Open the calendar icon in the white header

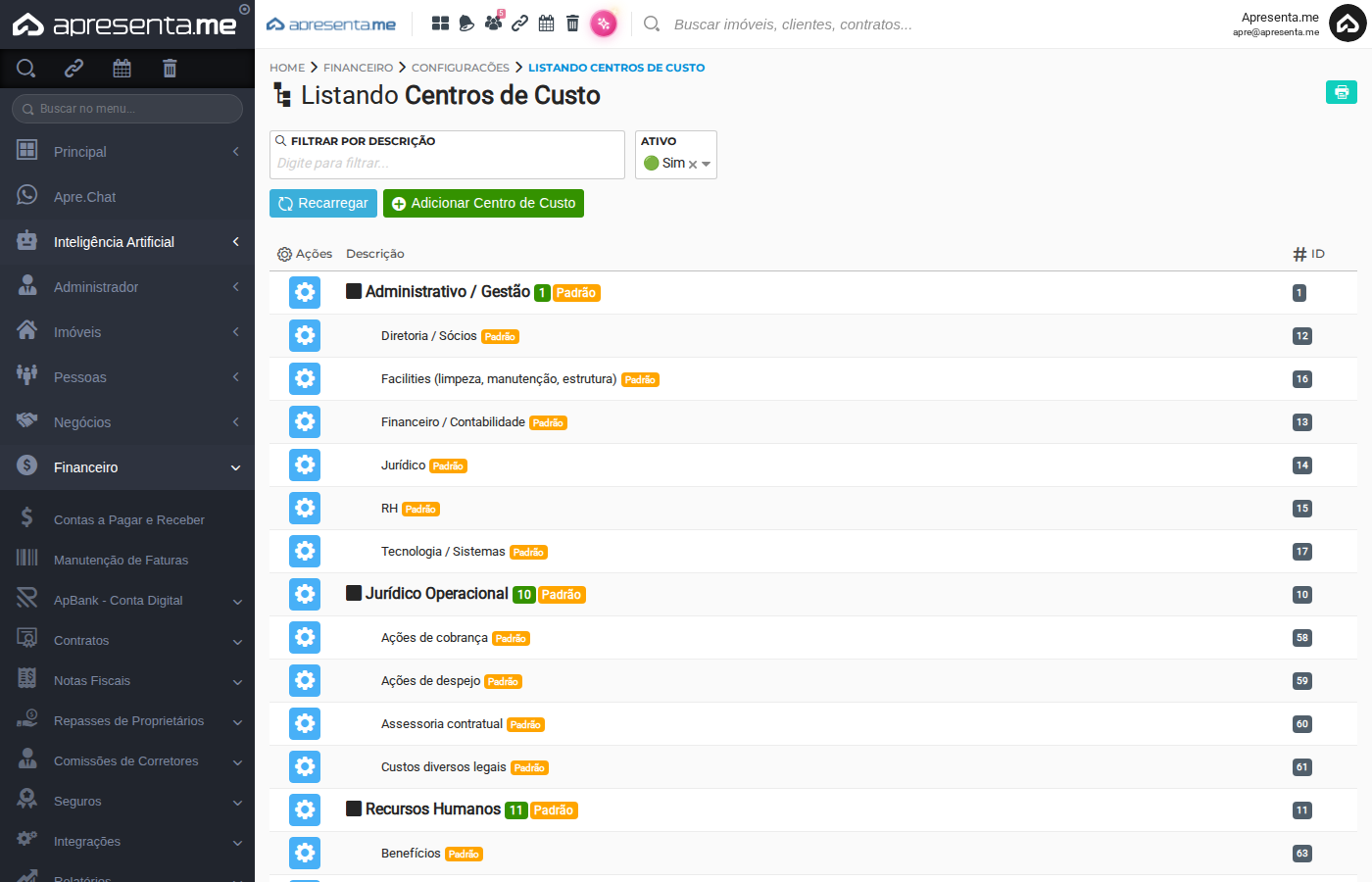546,24
